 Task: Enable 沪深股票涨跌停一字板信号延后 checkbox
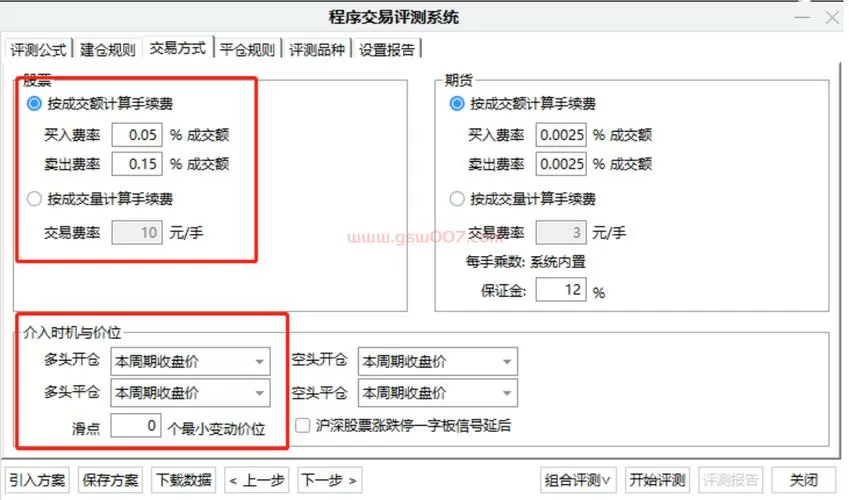pos(303,425)
